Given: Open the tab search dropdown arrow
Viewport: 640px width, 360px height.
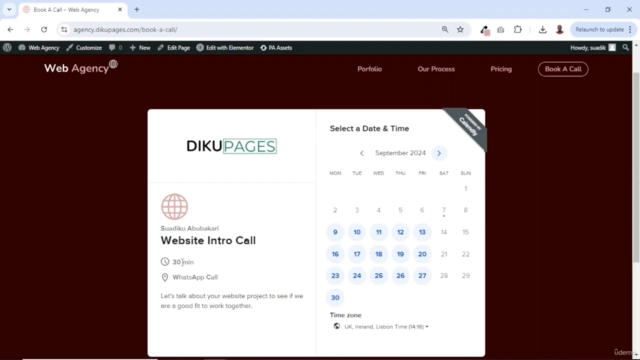Looking at the screenshot, I should [x=9, y=9].
